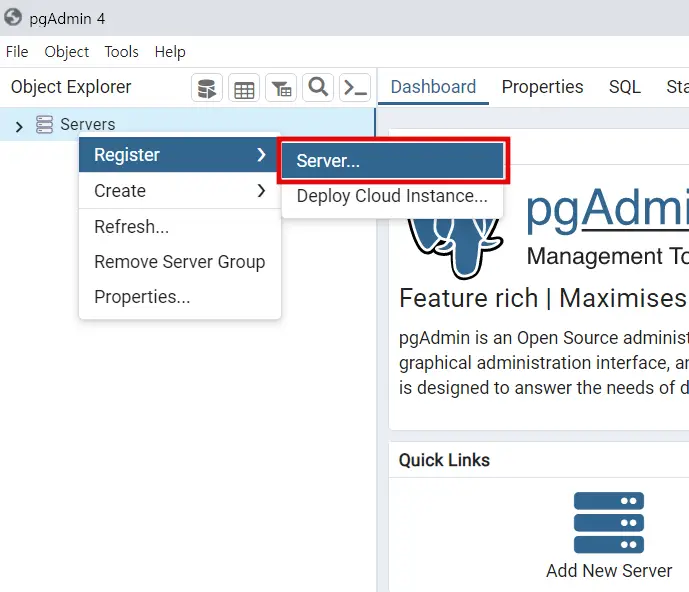
Task: Open the Create submenu arrow
Action: pyautogui.click(x=261, y=190)
